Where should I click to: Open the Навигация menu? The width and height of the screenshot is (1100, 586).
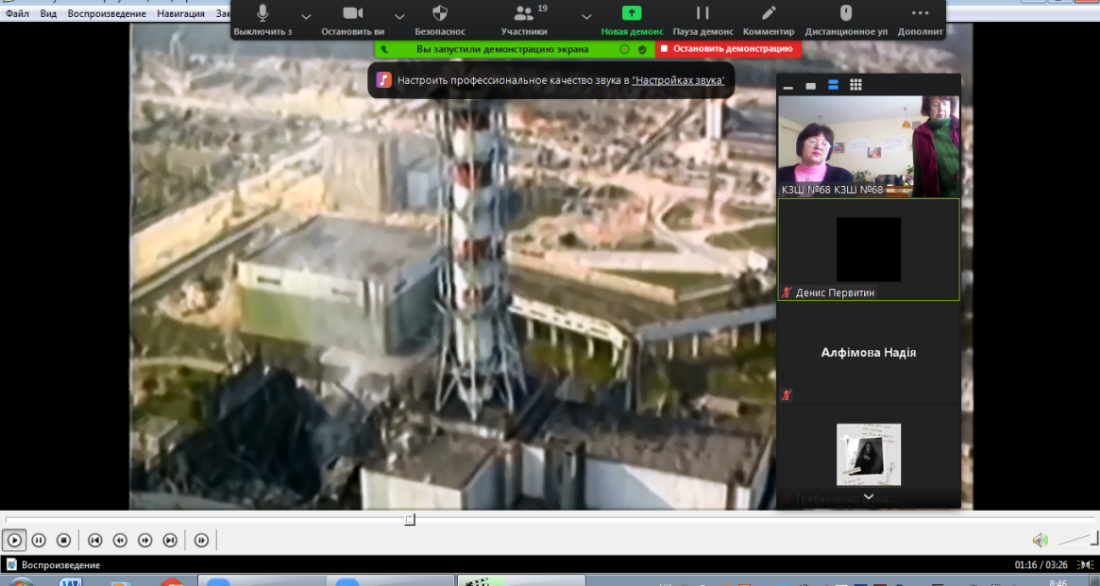point(181,13)
